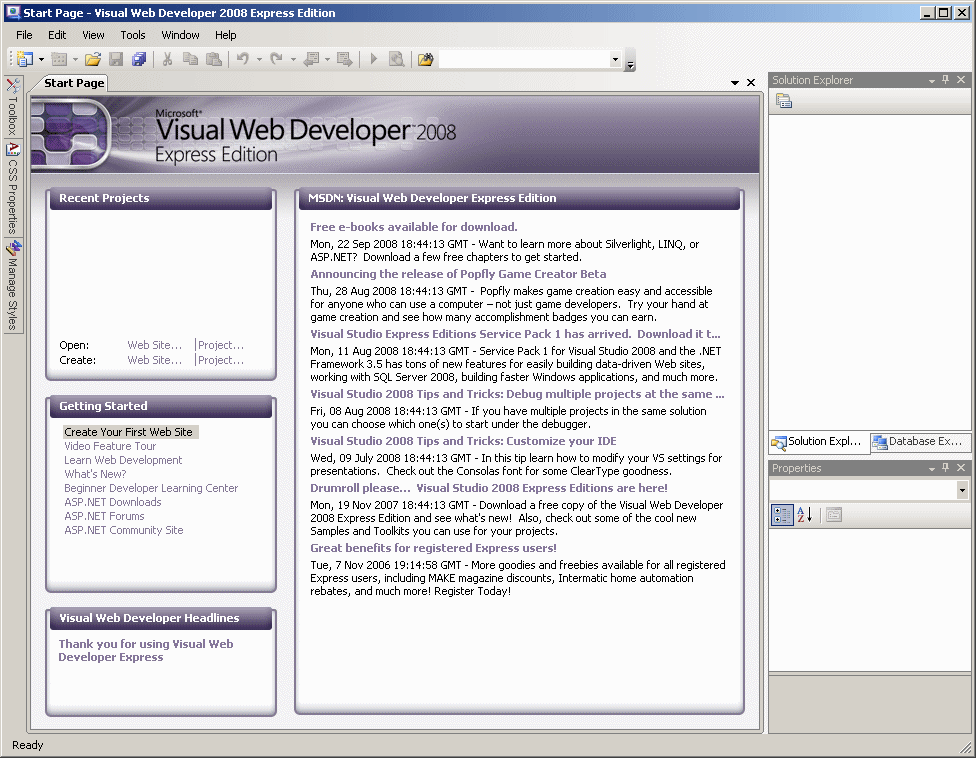Click the Save All icon

139,59
